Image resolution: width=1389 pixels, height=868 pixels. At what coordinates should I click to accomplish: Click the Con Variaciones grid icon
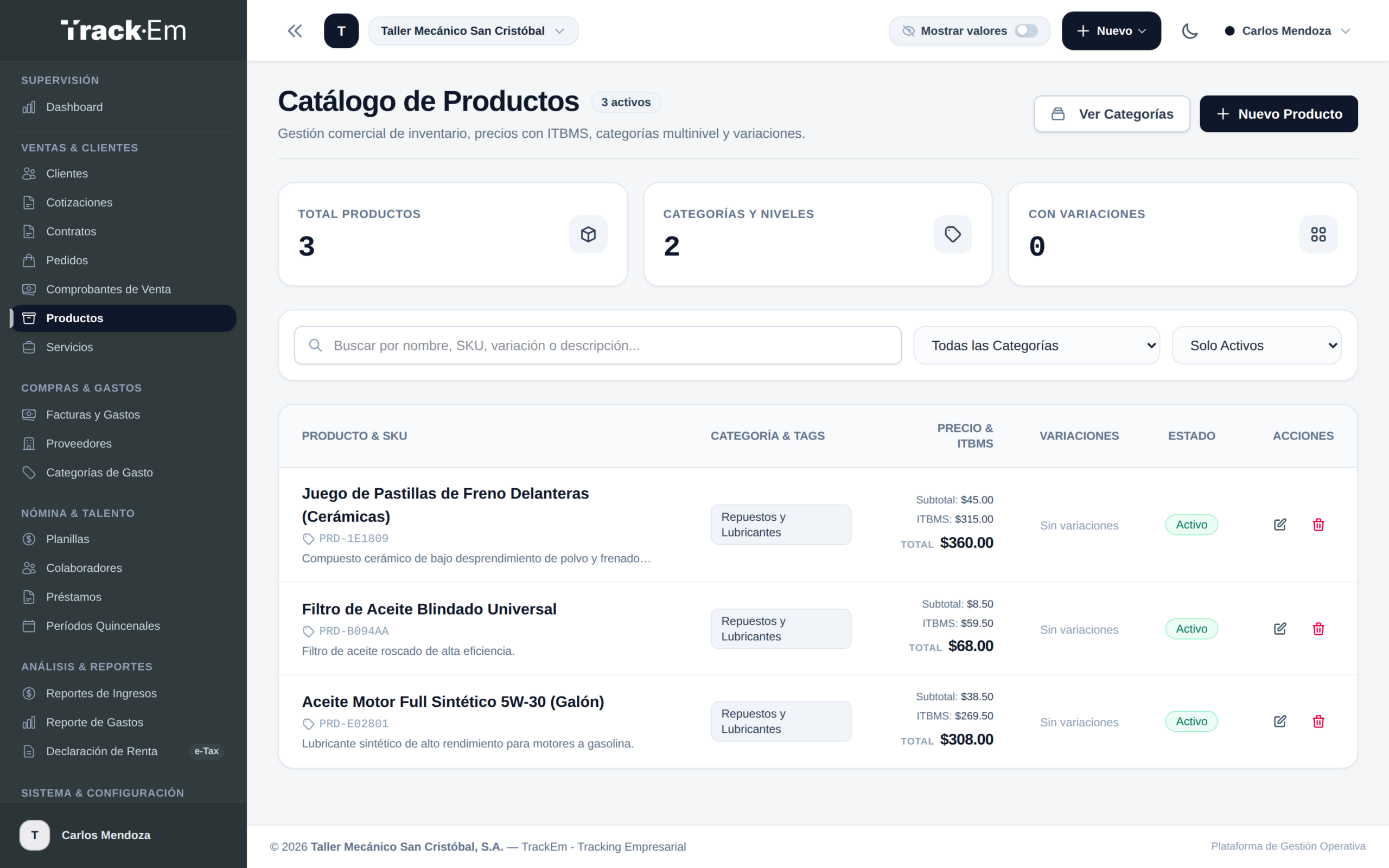point(1318,234)
